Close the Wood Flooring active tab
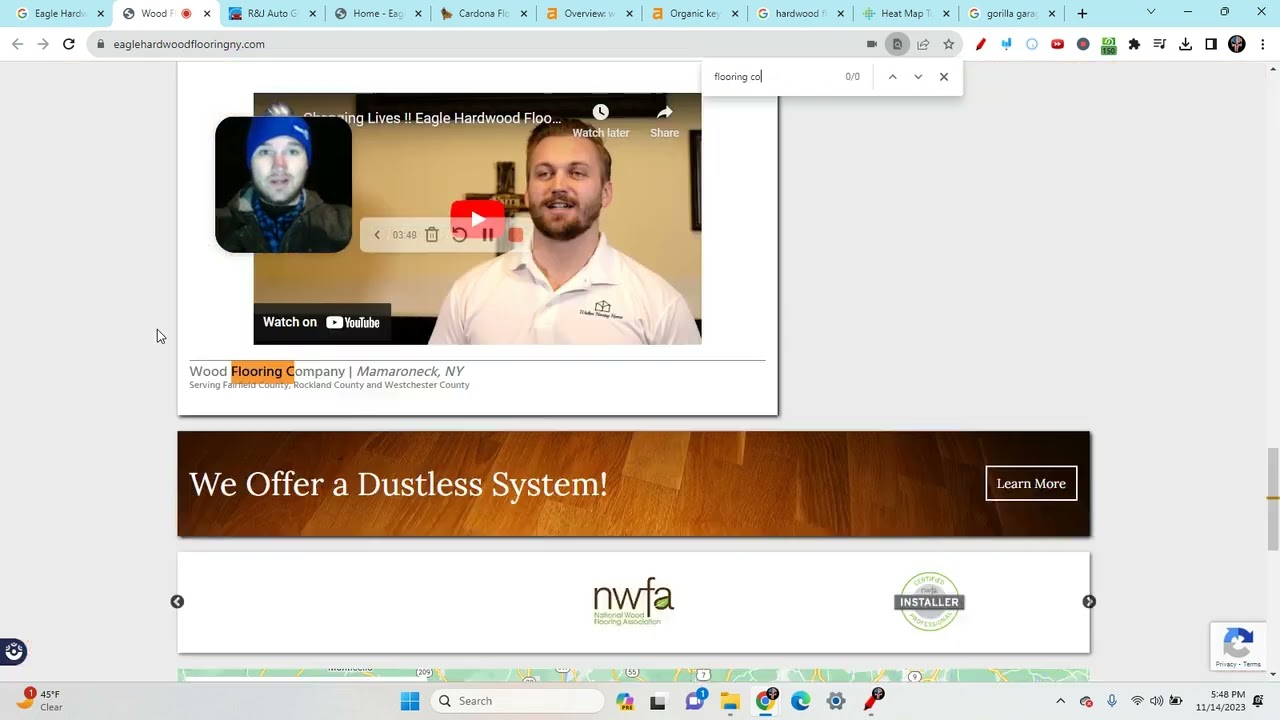The image size is (1280, 720). (x=207, y=14)
